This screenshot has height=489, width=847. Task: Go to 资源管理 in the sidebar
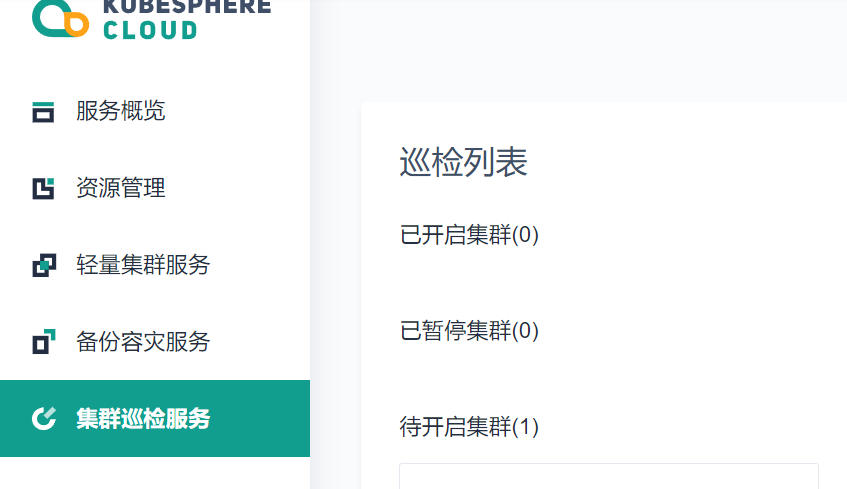(x=120, y=188)
